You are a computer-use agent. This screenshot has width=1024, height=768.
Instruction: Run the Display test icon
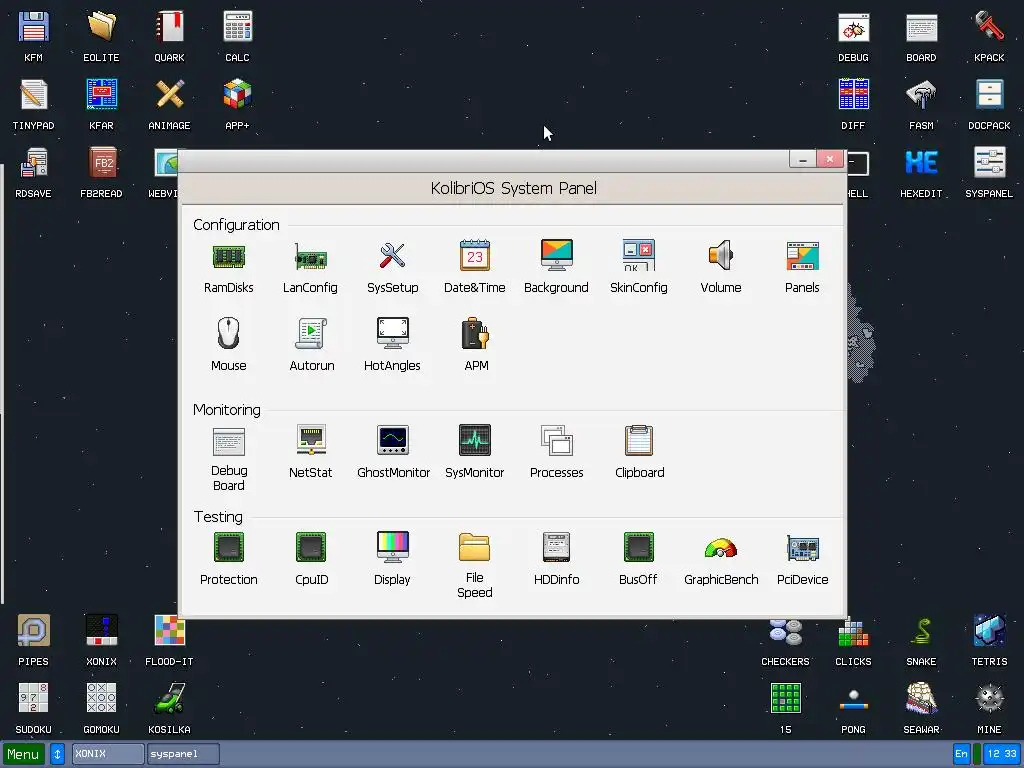pyautogui.click(x=392, y=547)
